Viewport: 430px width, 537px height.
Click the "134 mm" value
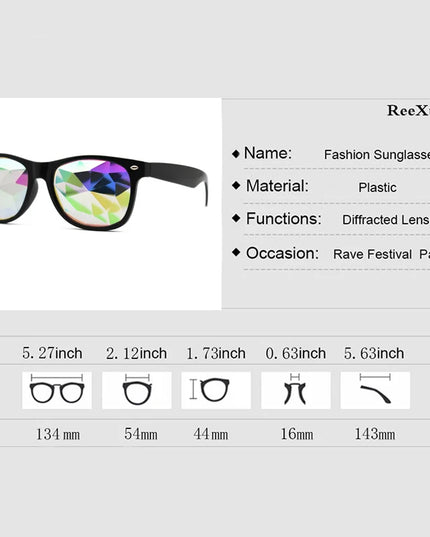point(58,434)
